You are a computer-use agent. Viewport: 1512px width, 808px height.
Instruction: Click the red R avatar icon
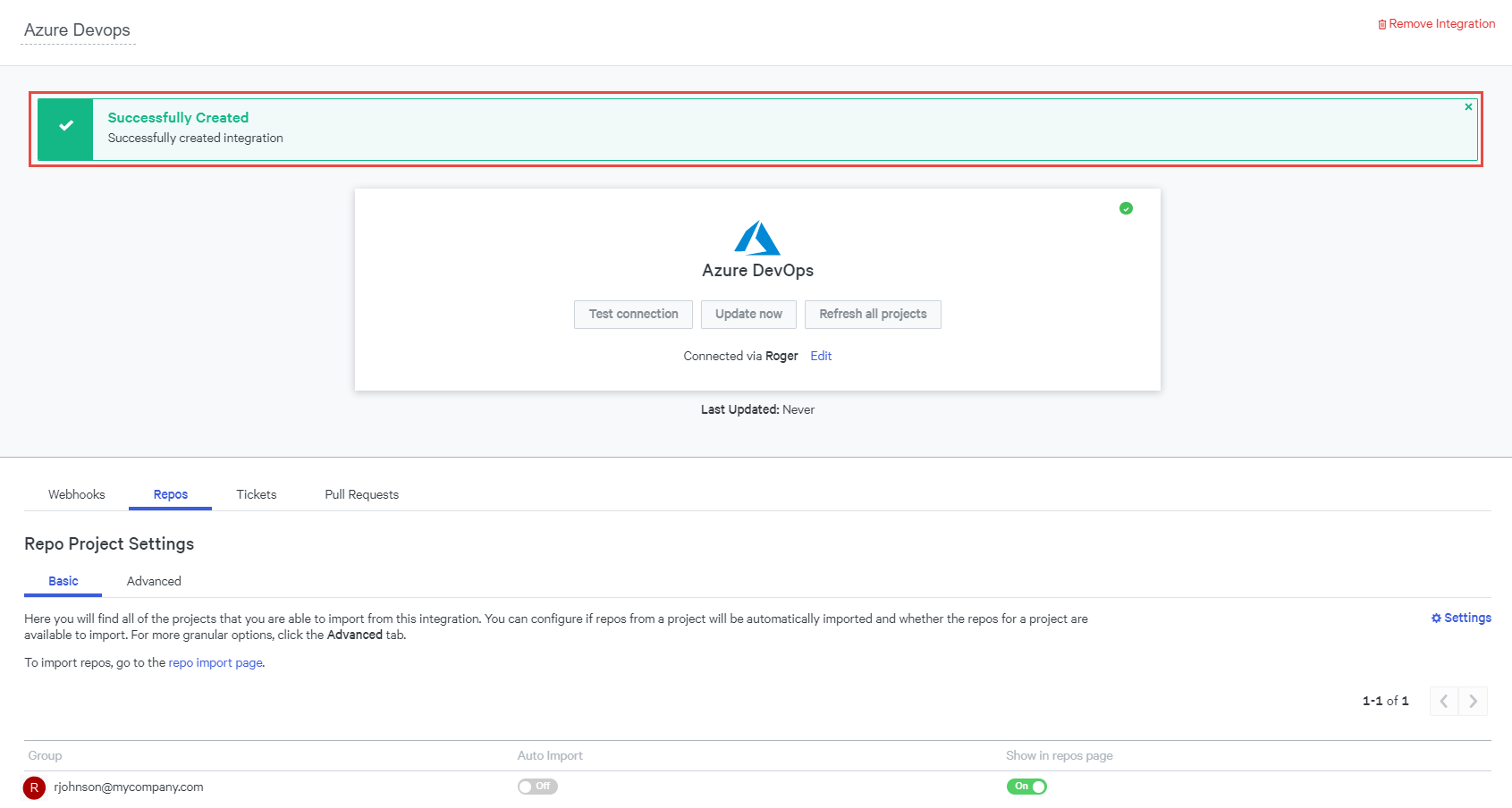34,787
